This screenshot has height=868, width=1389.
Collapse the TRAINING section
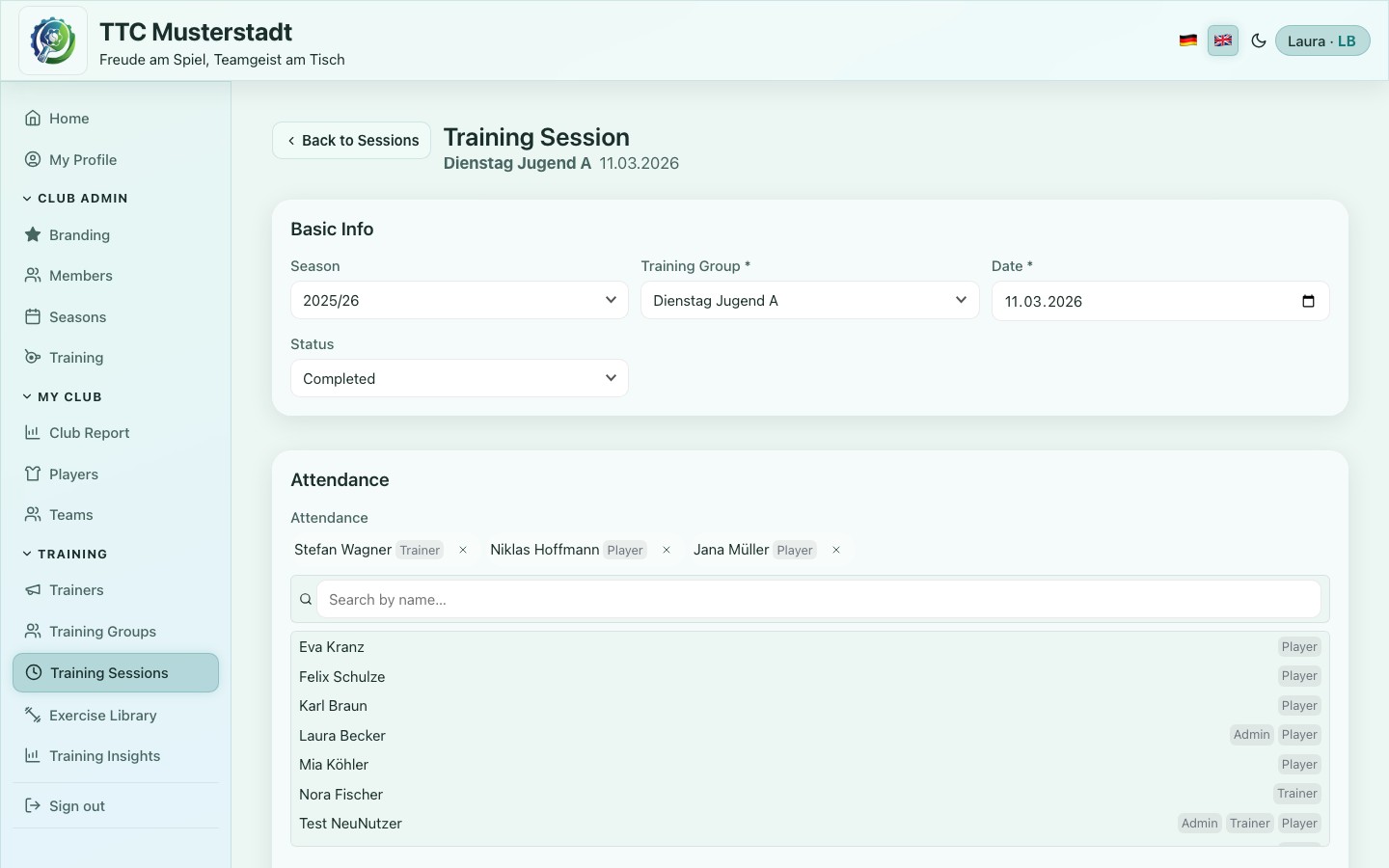[65, 555]
